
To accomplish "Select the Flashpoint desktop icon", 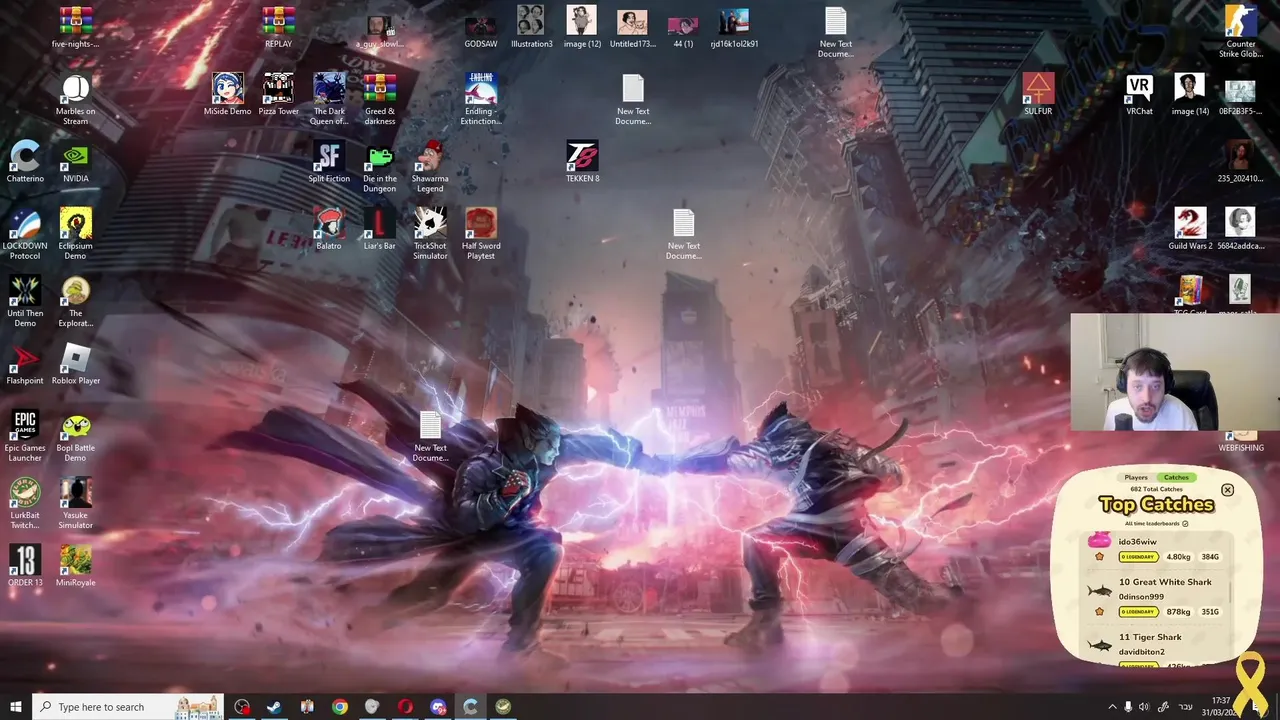I will click(x=25, y=364).
